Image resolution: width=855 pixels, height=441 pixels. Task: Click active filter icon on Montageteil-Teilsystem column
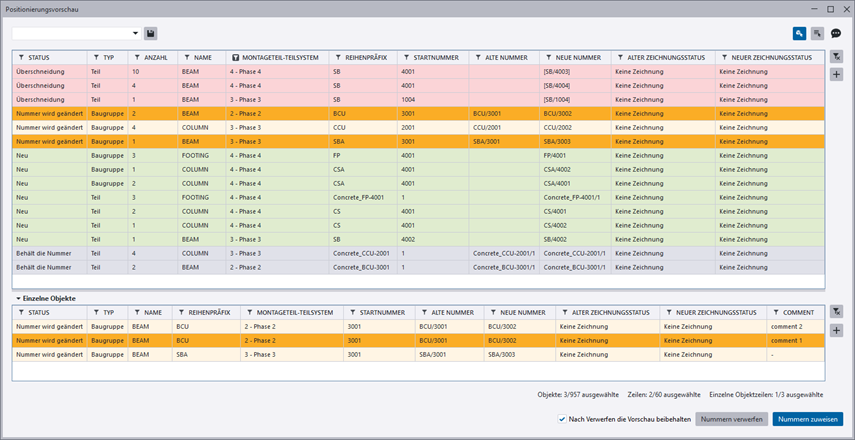click(x=236, y=58)
